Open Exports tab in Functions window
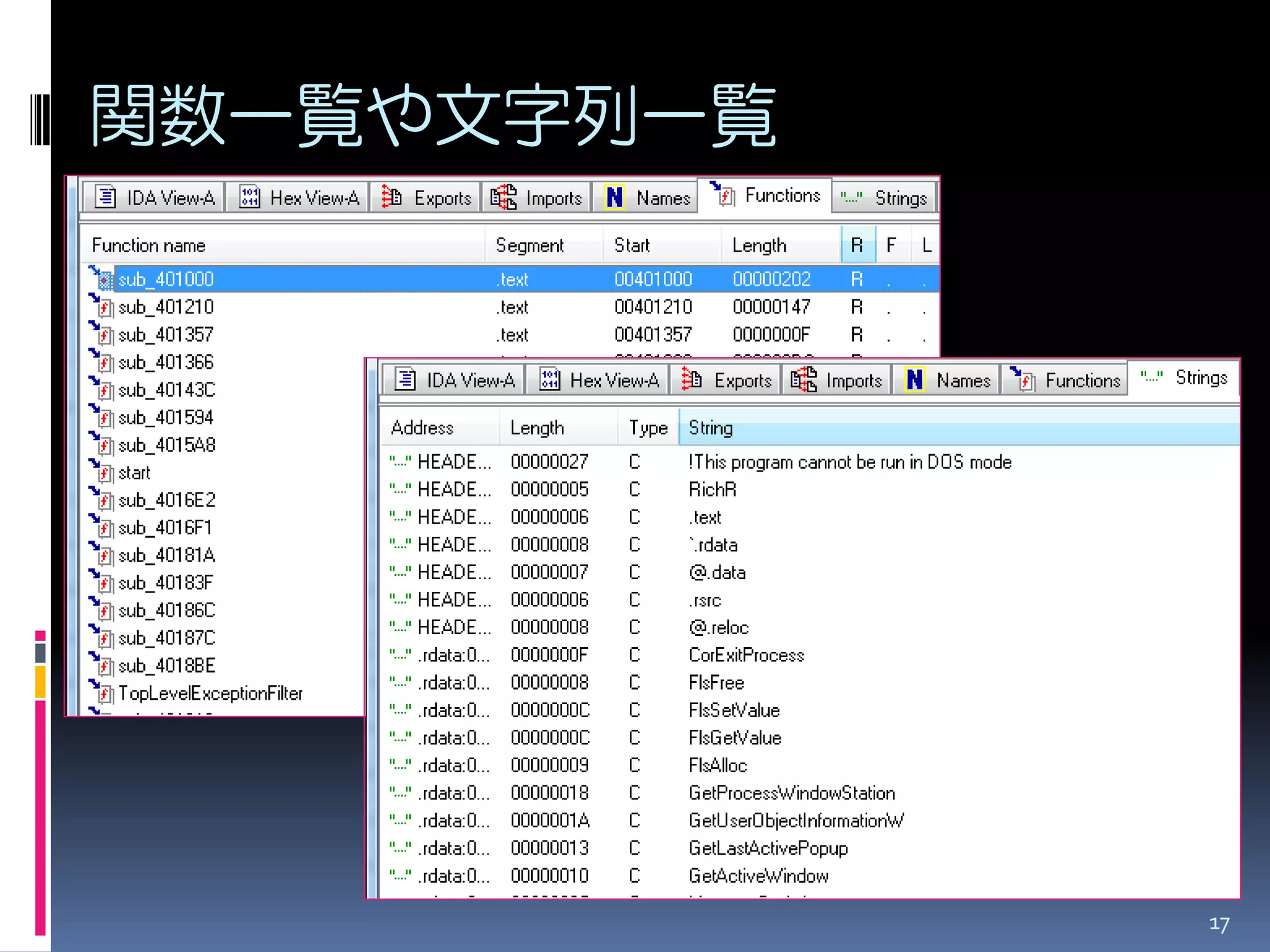 425,198
